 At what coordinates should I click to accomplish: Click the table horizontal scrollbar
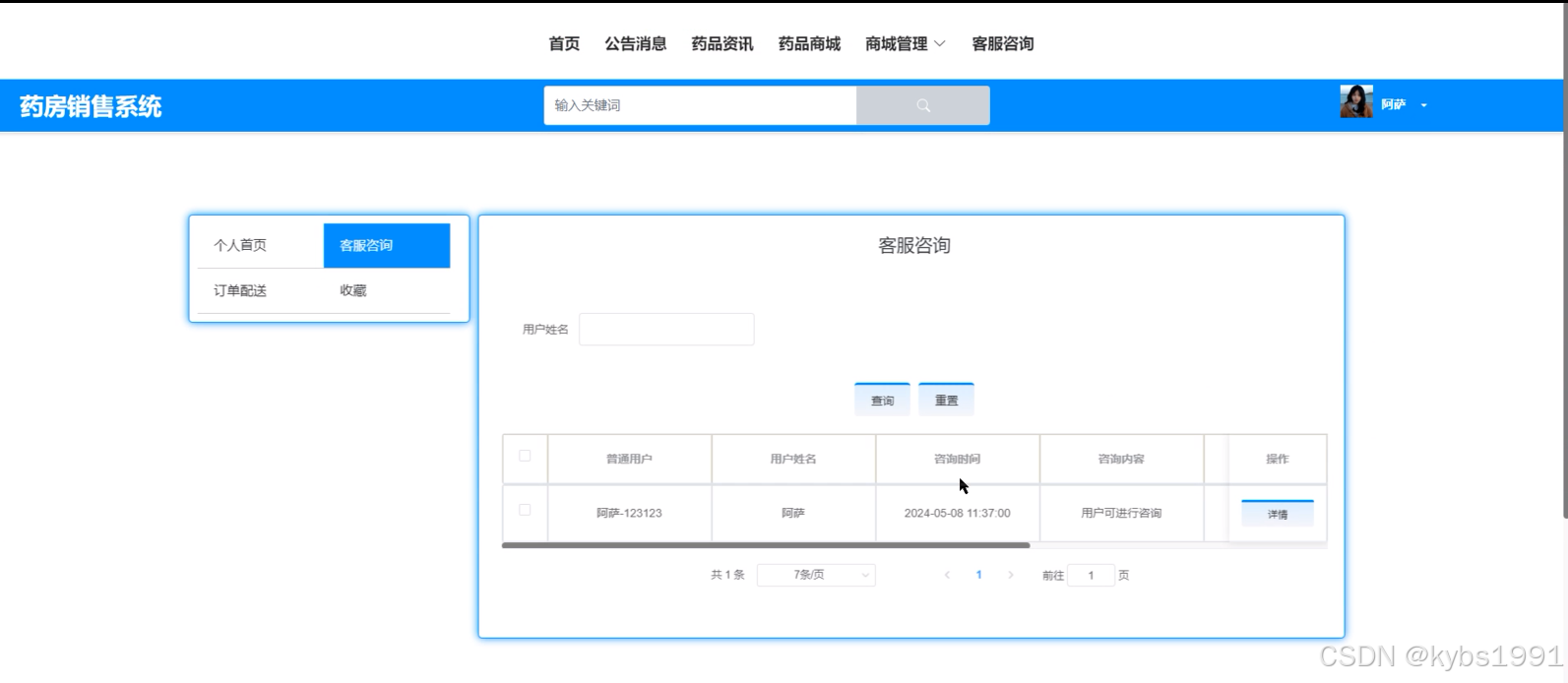766,545
